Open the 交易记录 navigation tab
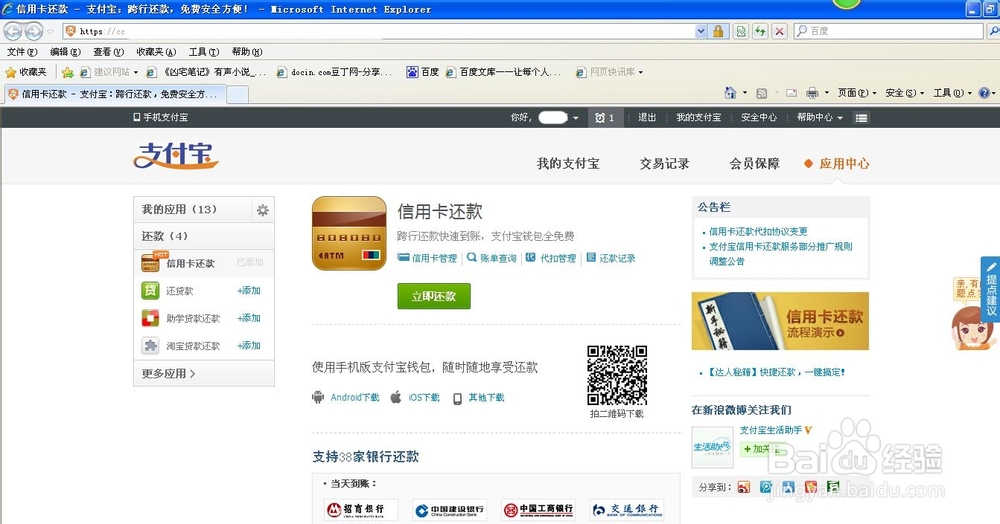This screenshot has height=524, width=1000. 665,164
